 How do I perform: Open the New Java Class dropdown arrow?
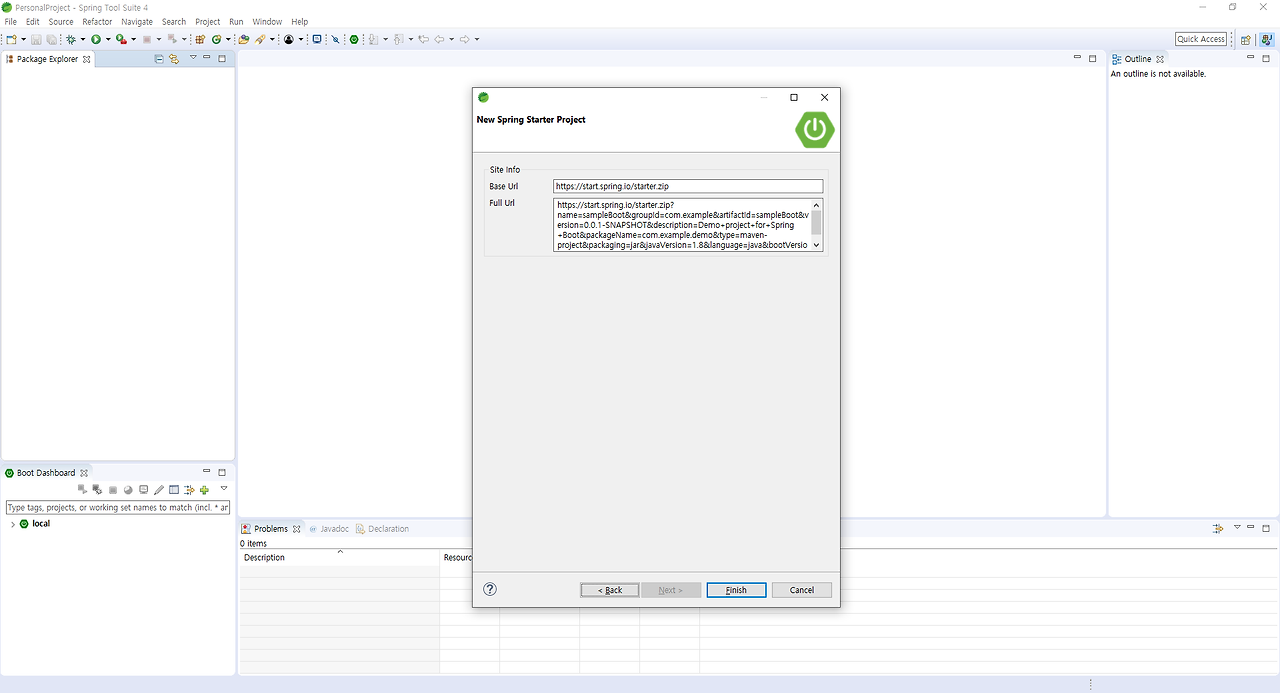(x=228, y=39)
